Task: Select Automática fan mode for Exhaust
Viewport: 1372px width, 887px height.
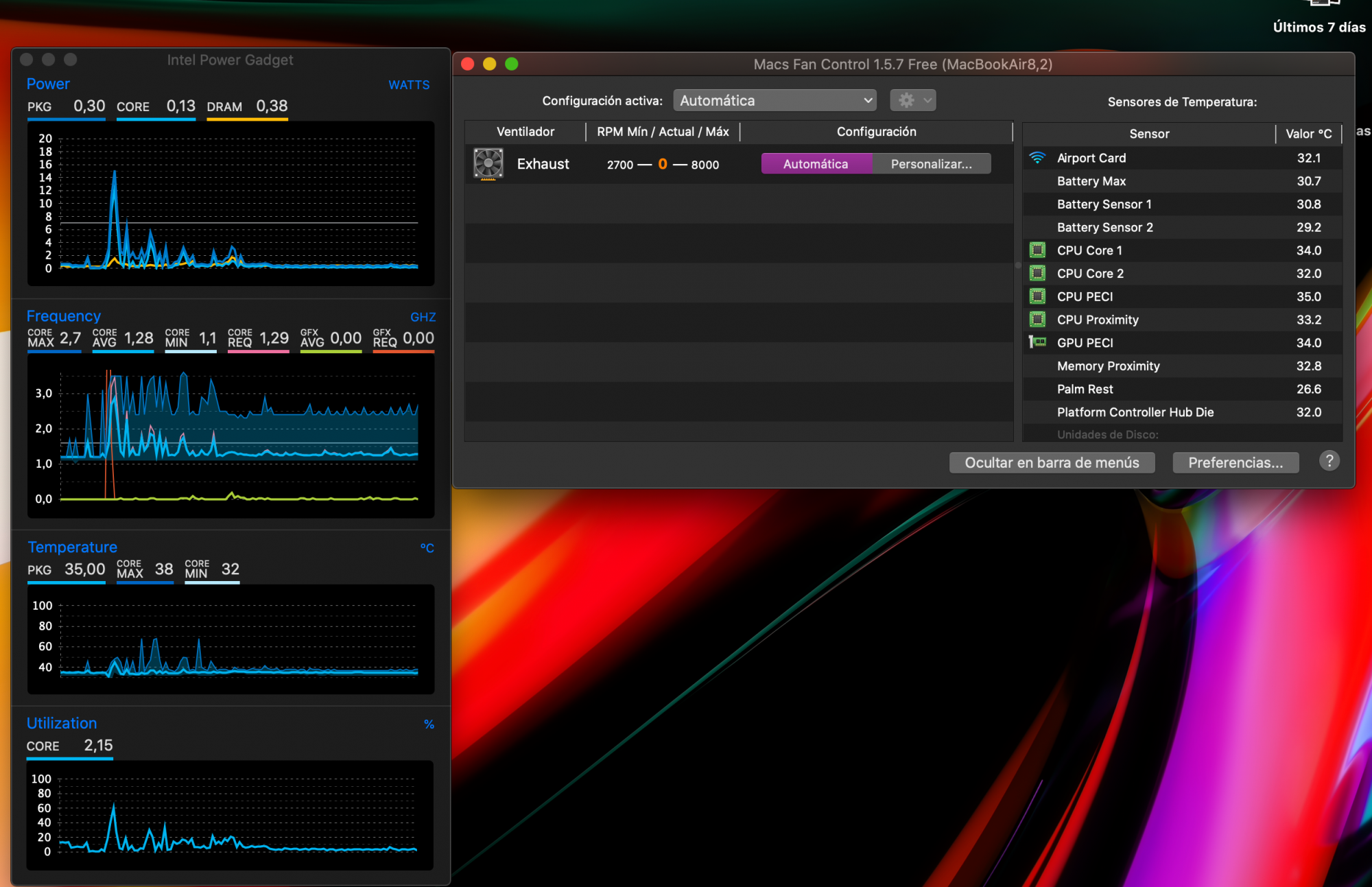Action: (816, 164)
